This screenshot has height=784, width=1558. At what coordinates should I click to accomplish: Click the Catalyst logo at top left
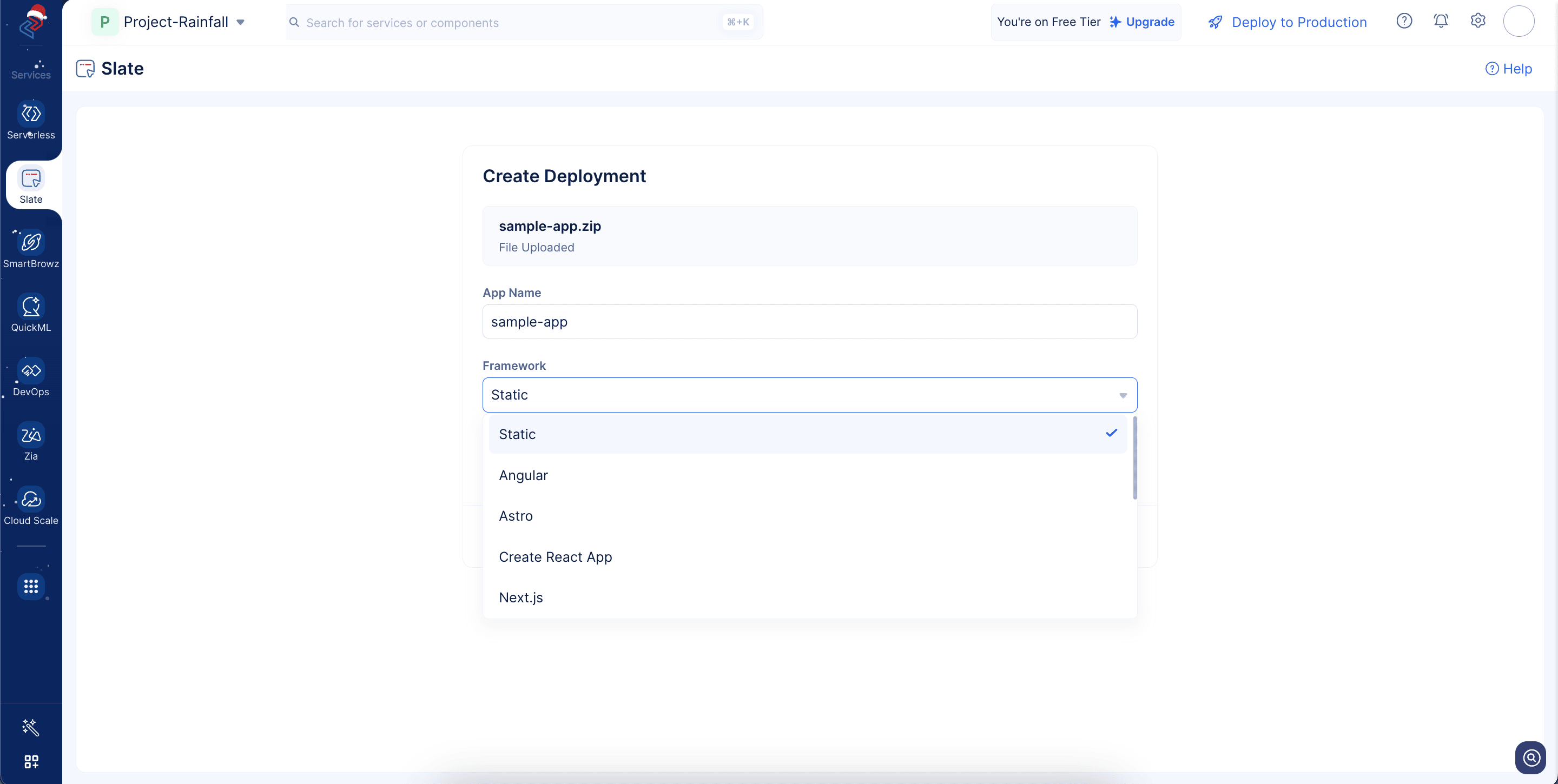pos(32,22)
